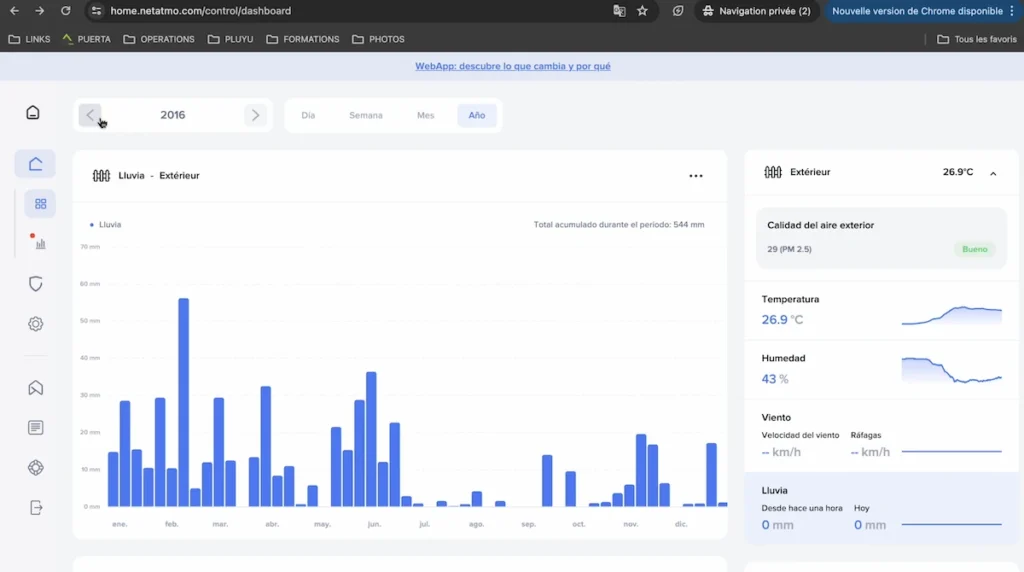Bookmark this page with the star
1024x572 pixels.
click(x=643, y=10)
